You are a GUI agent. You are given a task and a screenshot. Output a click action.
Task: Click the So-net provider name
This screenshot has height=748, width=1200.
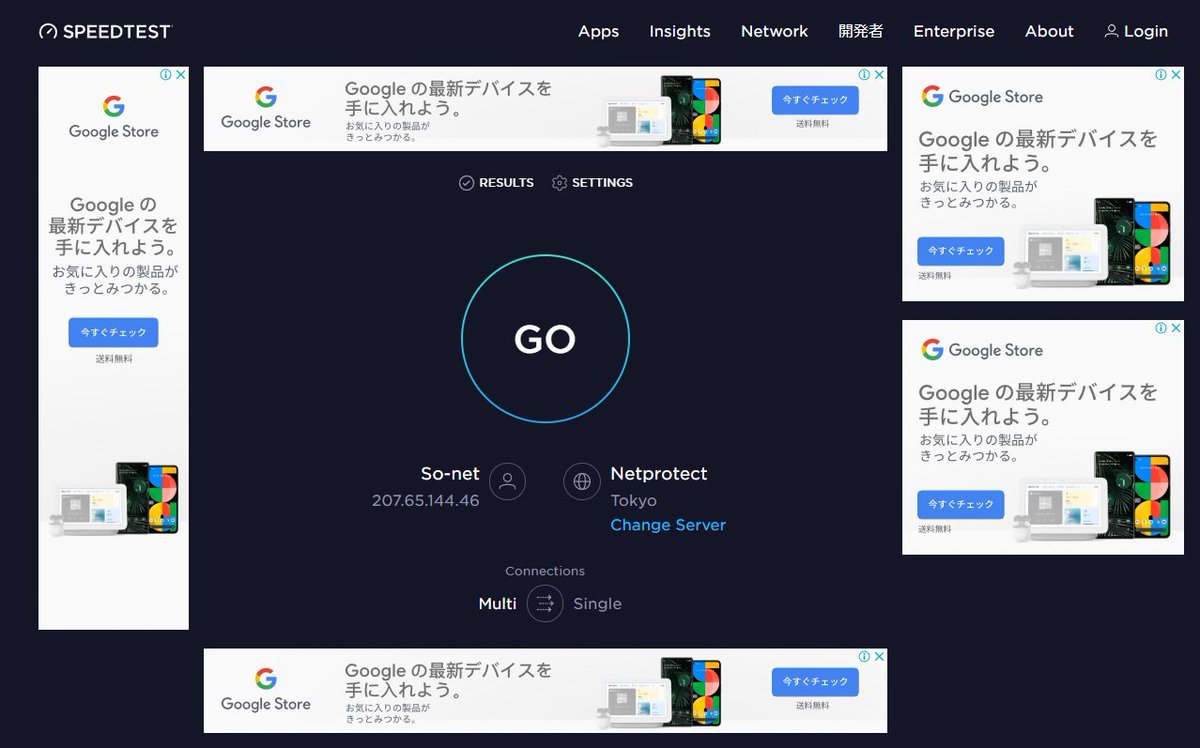tap(450, 473)
